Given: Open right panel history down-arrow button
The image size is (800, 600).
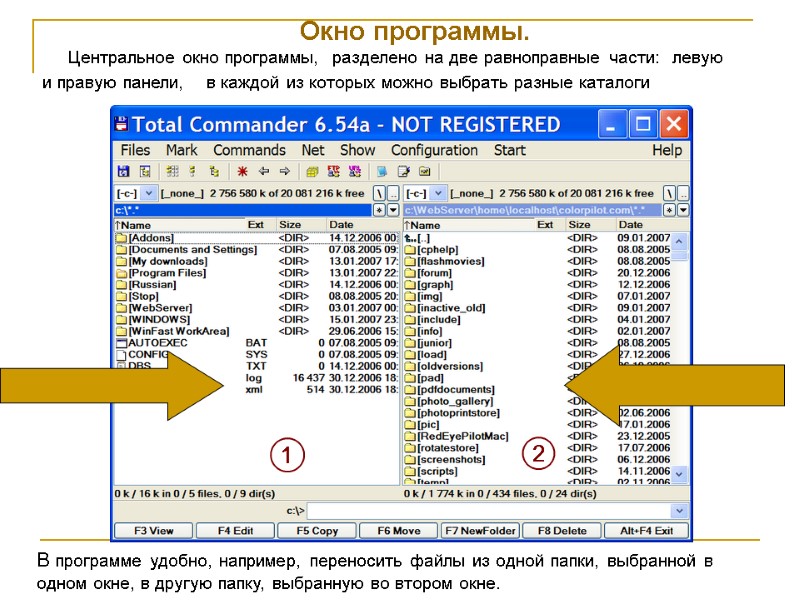Looking at the screenshot, I should coord(683,210).
